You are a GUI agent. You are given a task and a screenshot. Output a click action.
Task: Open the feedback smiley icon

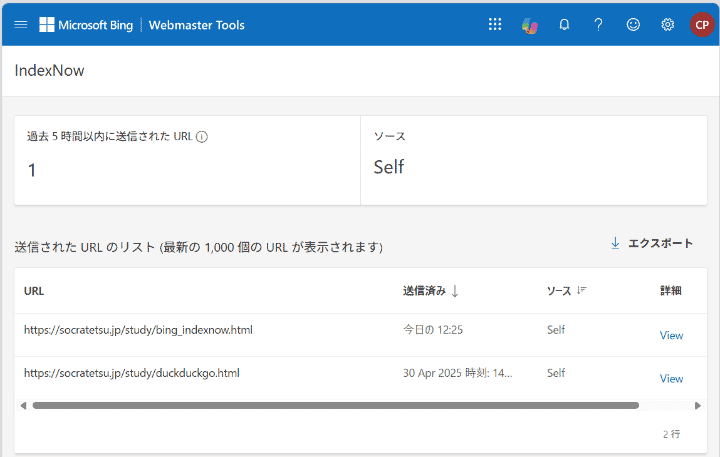tap(633, 25)
